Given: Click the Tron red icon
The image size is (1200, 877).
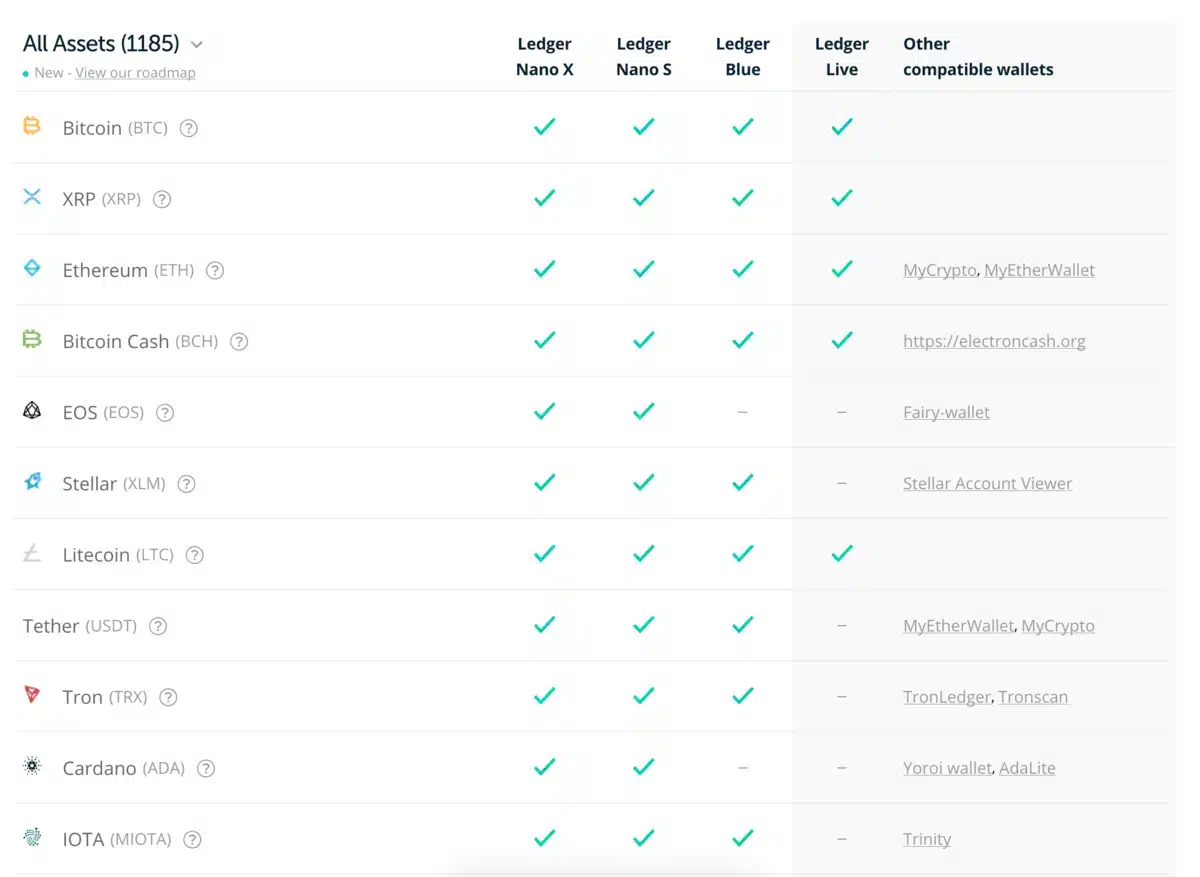Looking at the screenshot, I should [32, 695].
